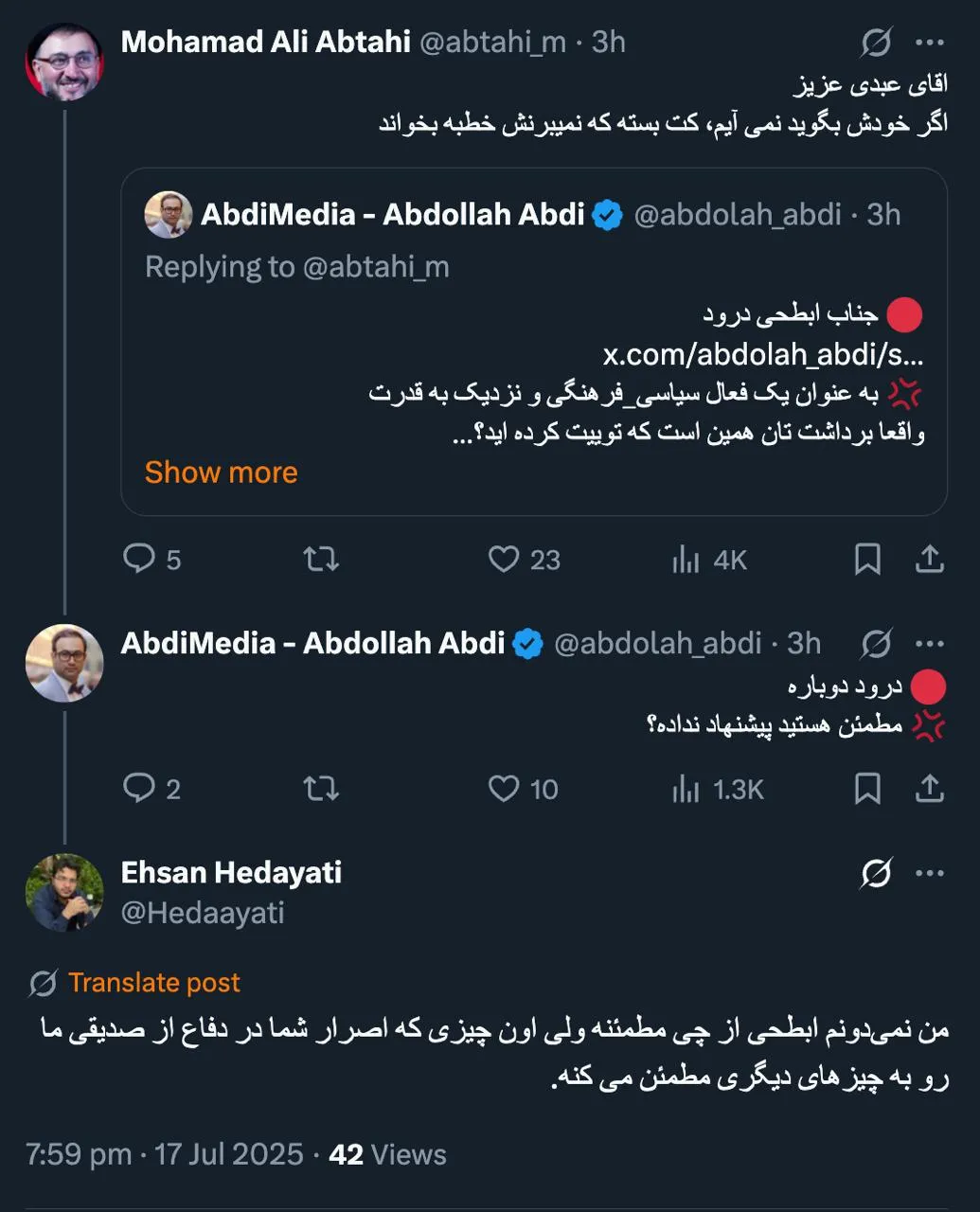The width and height of the screenshot is (980, 1212).
Task: Retweet the second Abdi reply
Action: 320,789
